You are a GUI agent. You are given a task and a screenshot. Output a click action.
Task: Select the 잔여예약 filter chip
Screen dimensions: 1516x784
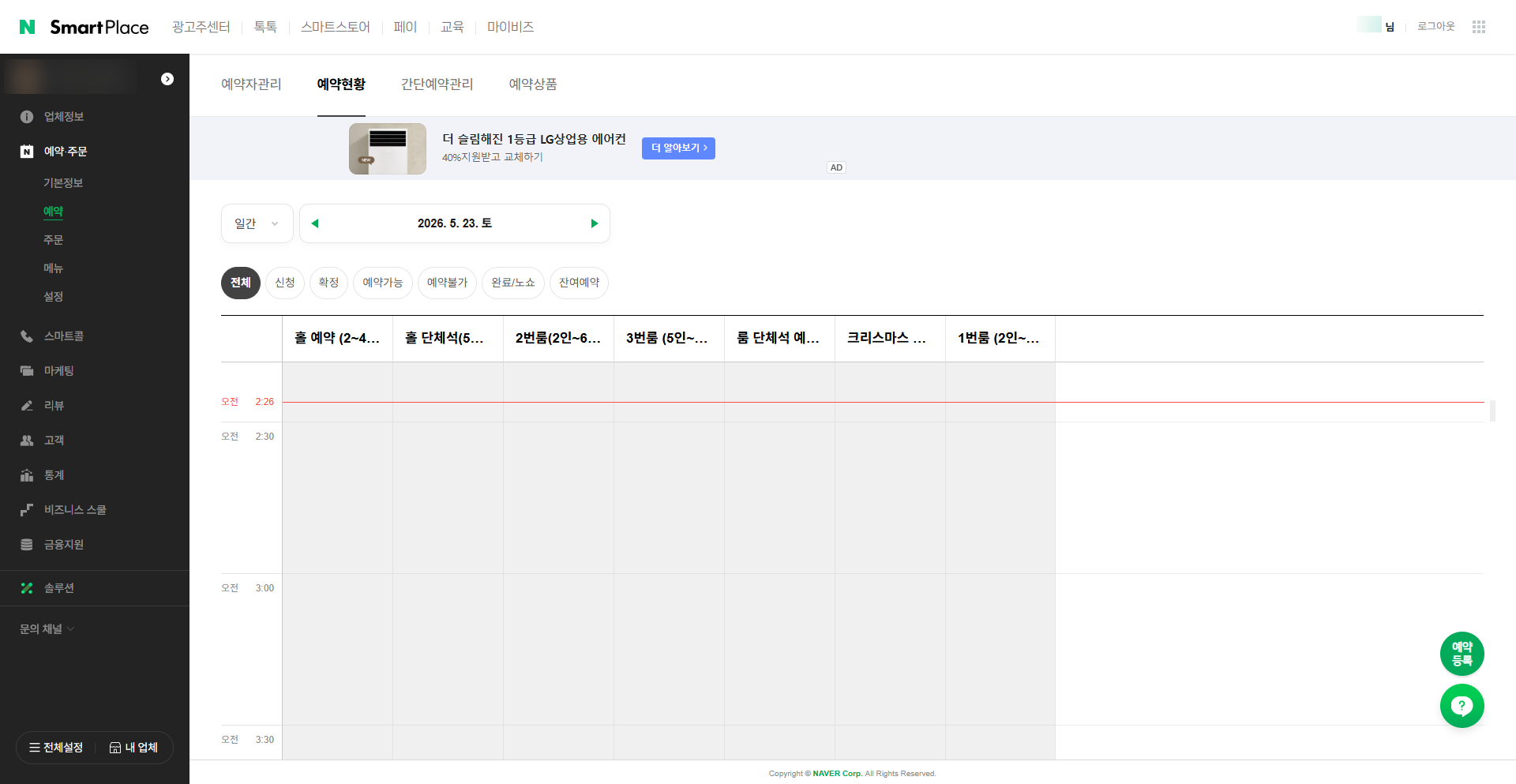(x=579, y=283)
